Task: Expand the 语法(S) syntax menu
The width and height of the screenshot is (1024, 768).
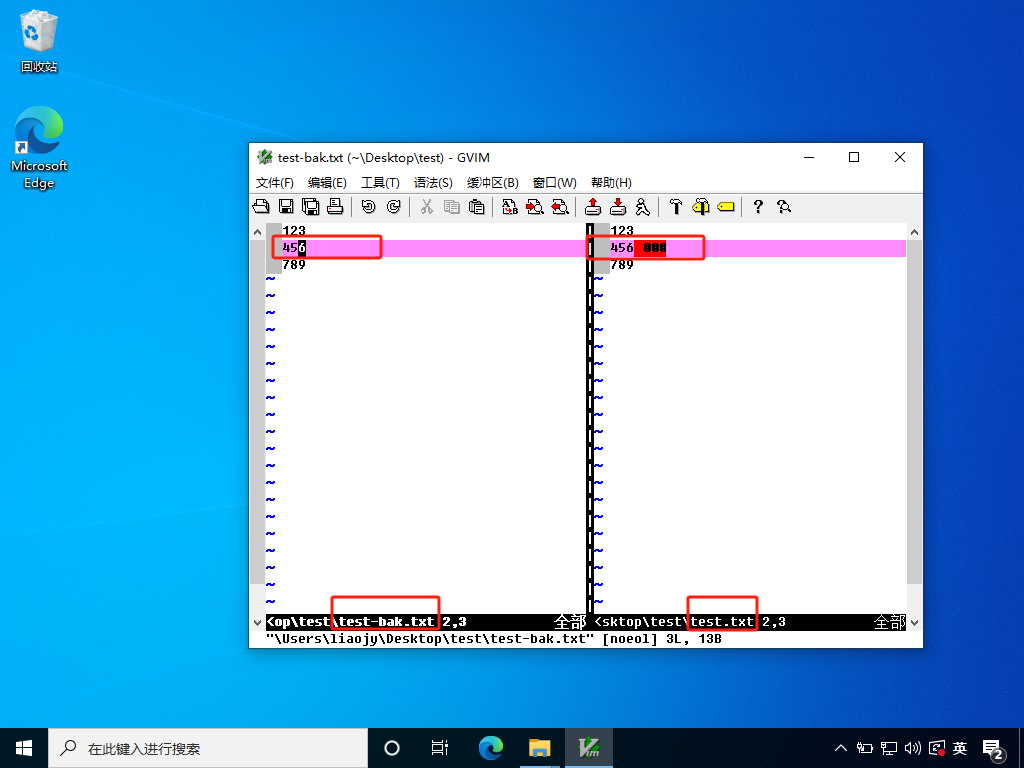Action: click(x=433, y=183)
